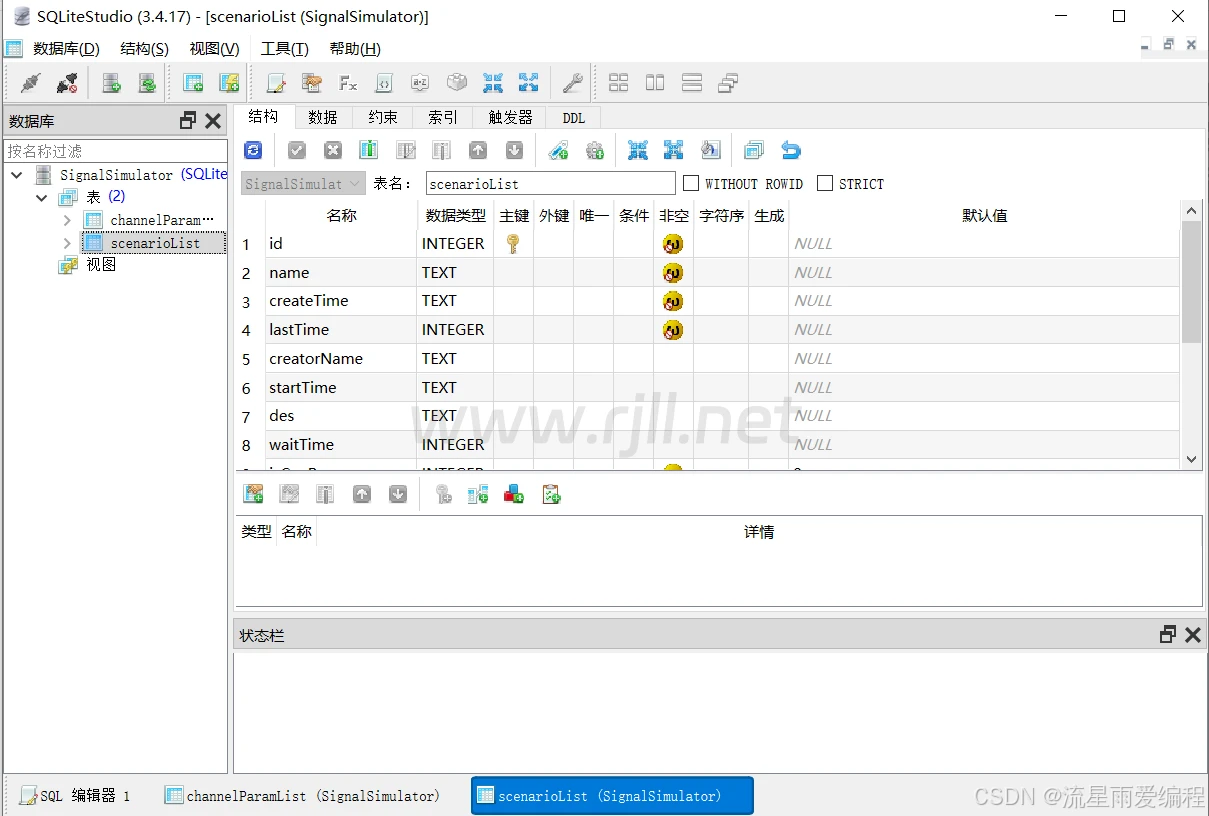
Task: Click the wrench configuration icon
Action: [572, 83]
